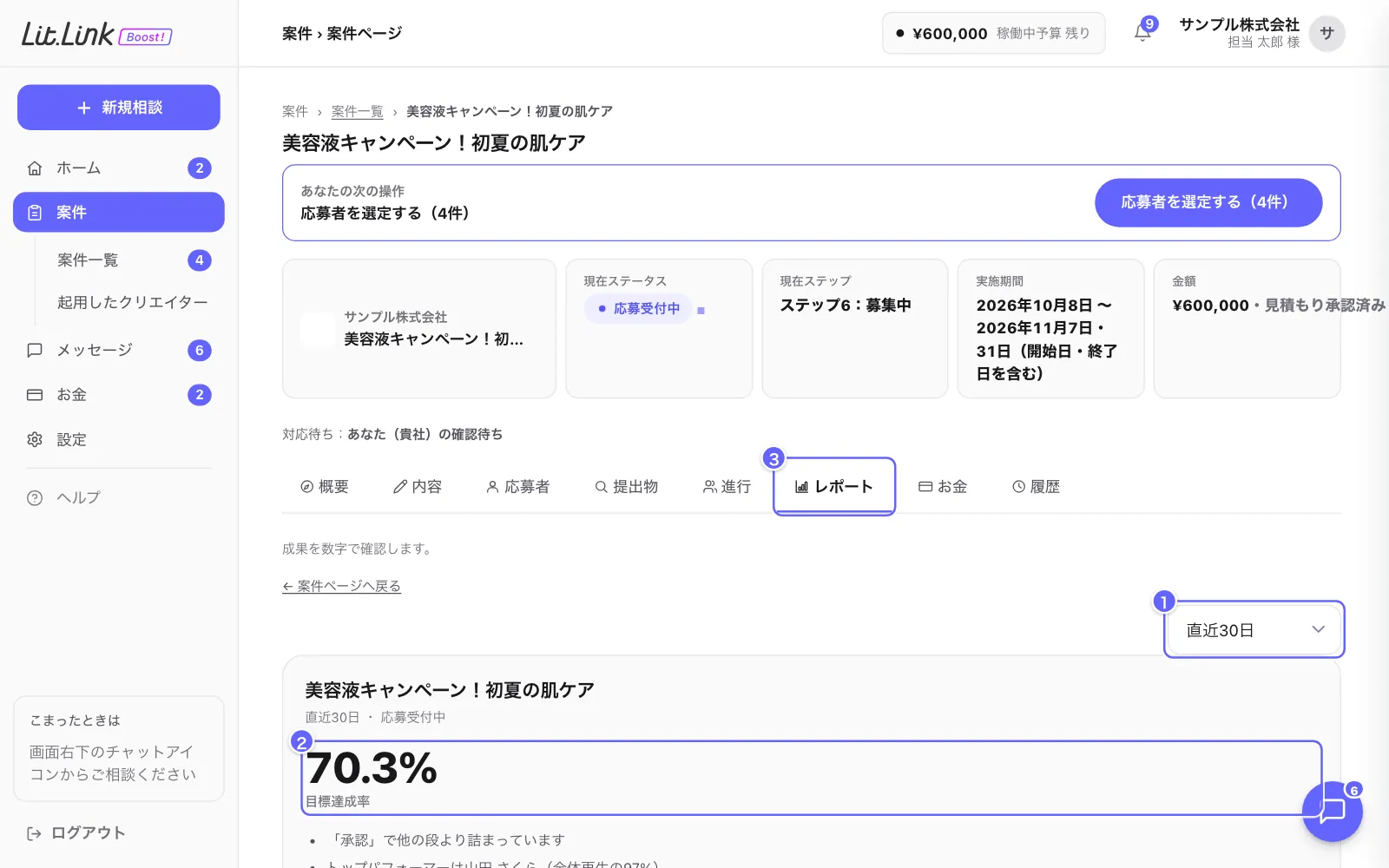Open the user avatar サ menu
1389x868 pixels.
1326,33
